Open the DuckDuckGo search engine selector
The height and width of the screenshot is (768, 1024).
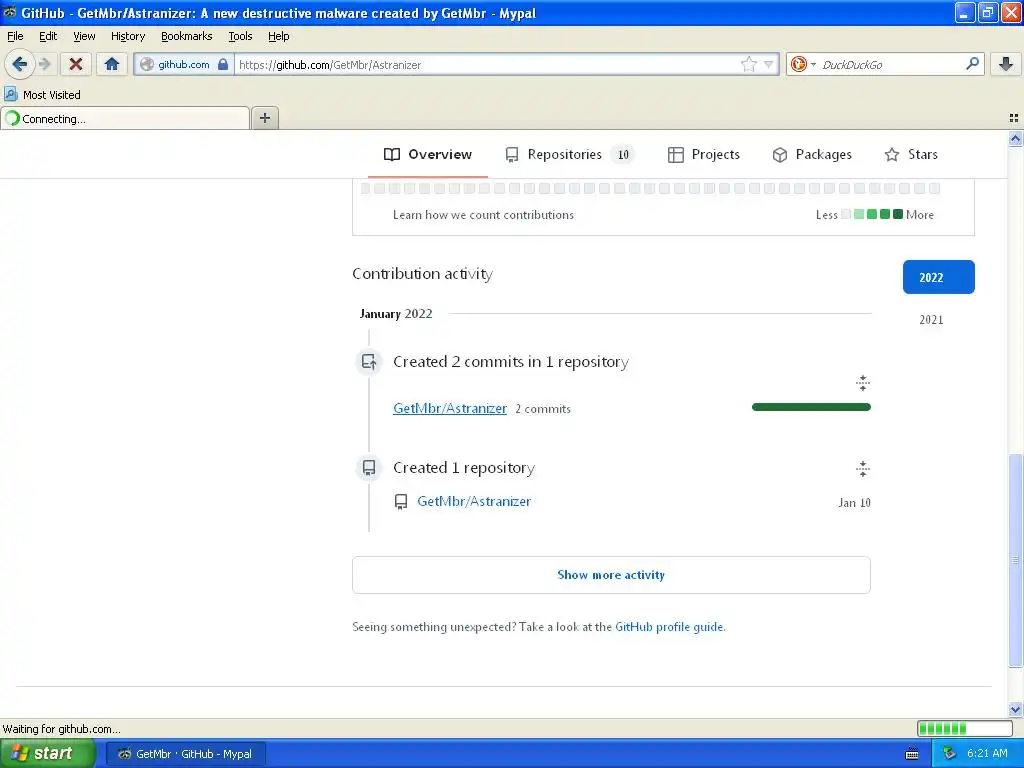point(803,64)
